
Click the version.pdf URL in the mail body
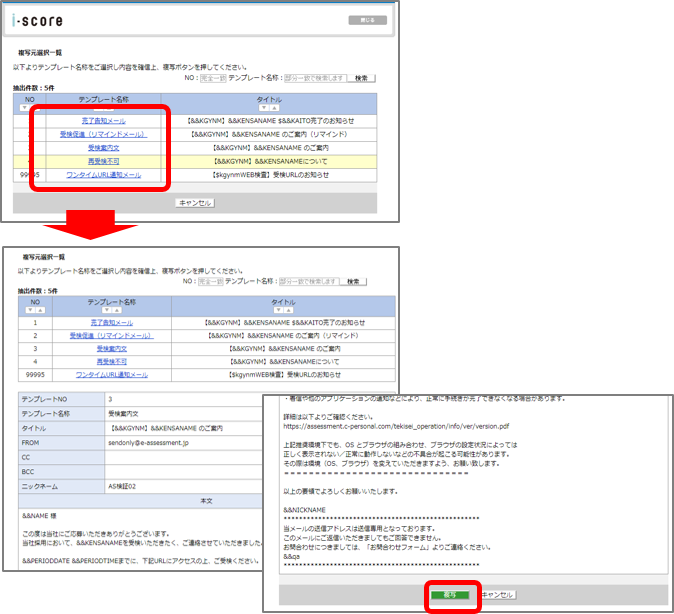click(x=396, y=427)
